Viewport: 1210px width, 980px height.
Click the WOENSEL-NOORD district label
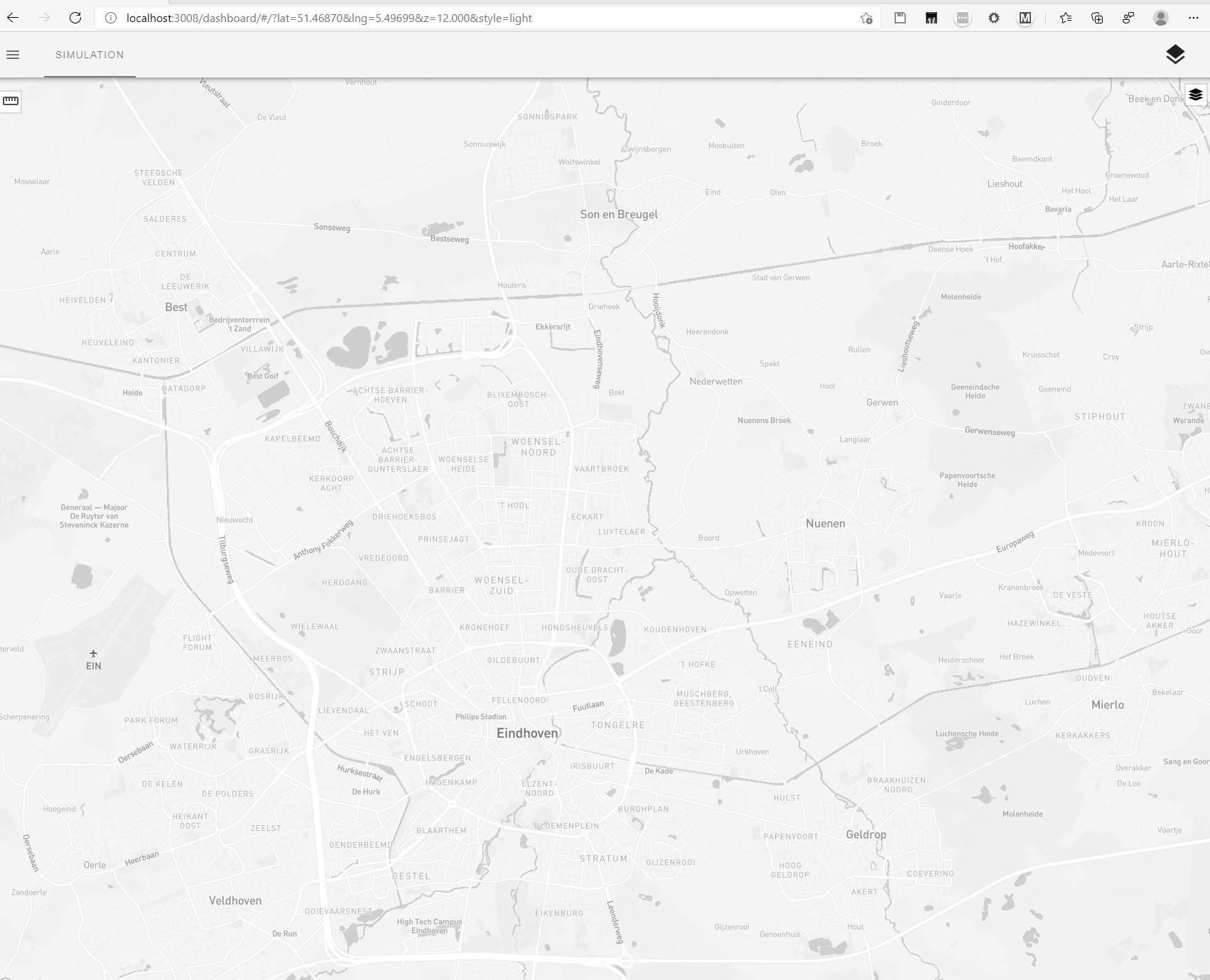click(539, 447)
